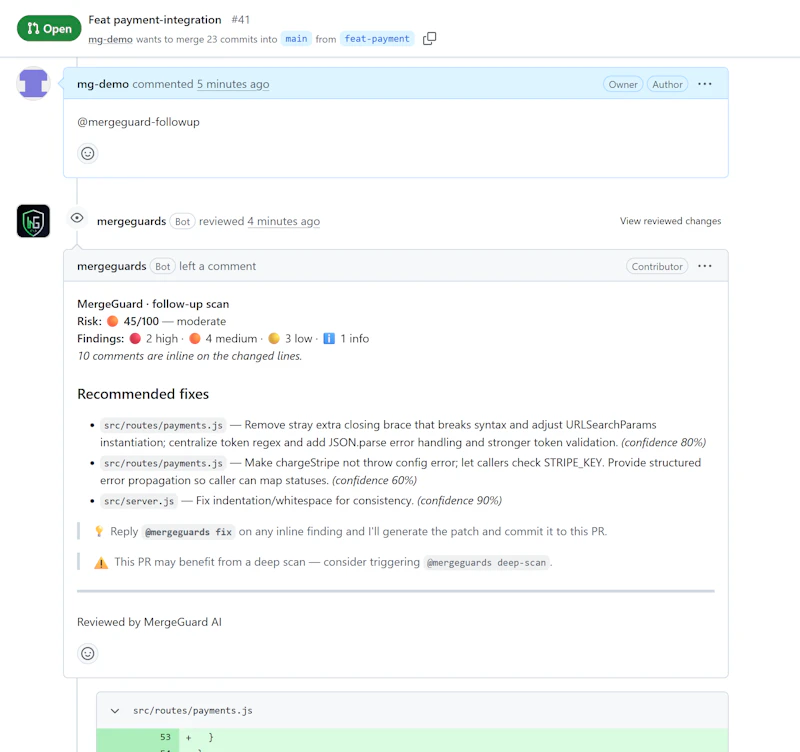Click the '5 minutes ago' timestamp
Screen dimensions: 800x752
coord(233,84)
